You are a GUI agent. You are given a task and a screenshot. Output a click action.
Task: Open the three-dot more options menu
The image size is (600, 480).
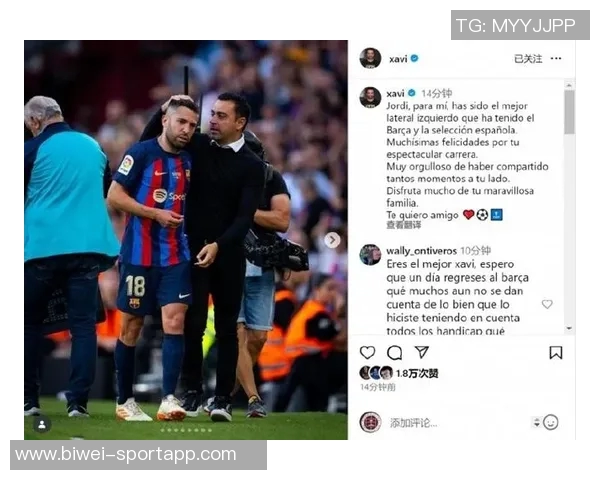[x=556, y=58]
